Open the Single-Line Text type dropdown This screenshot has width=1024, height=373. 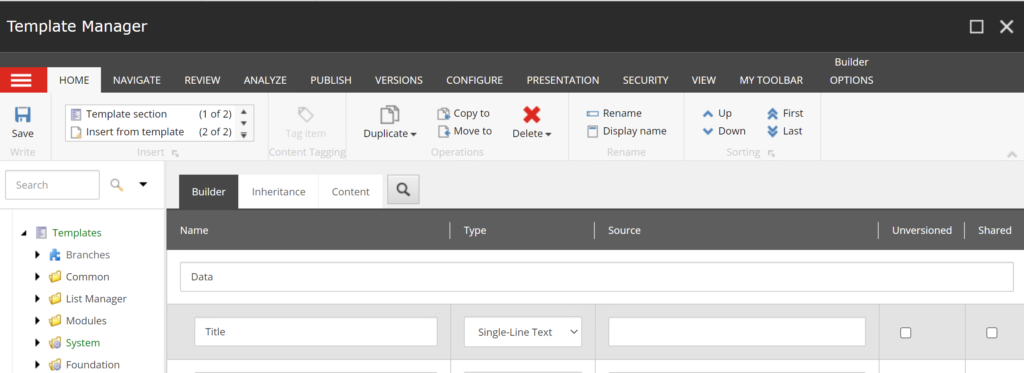coord(523,332)
